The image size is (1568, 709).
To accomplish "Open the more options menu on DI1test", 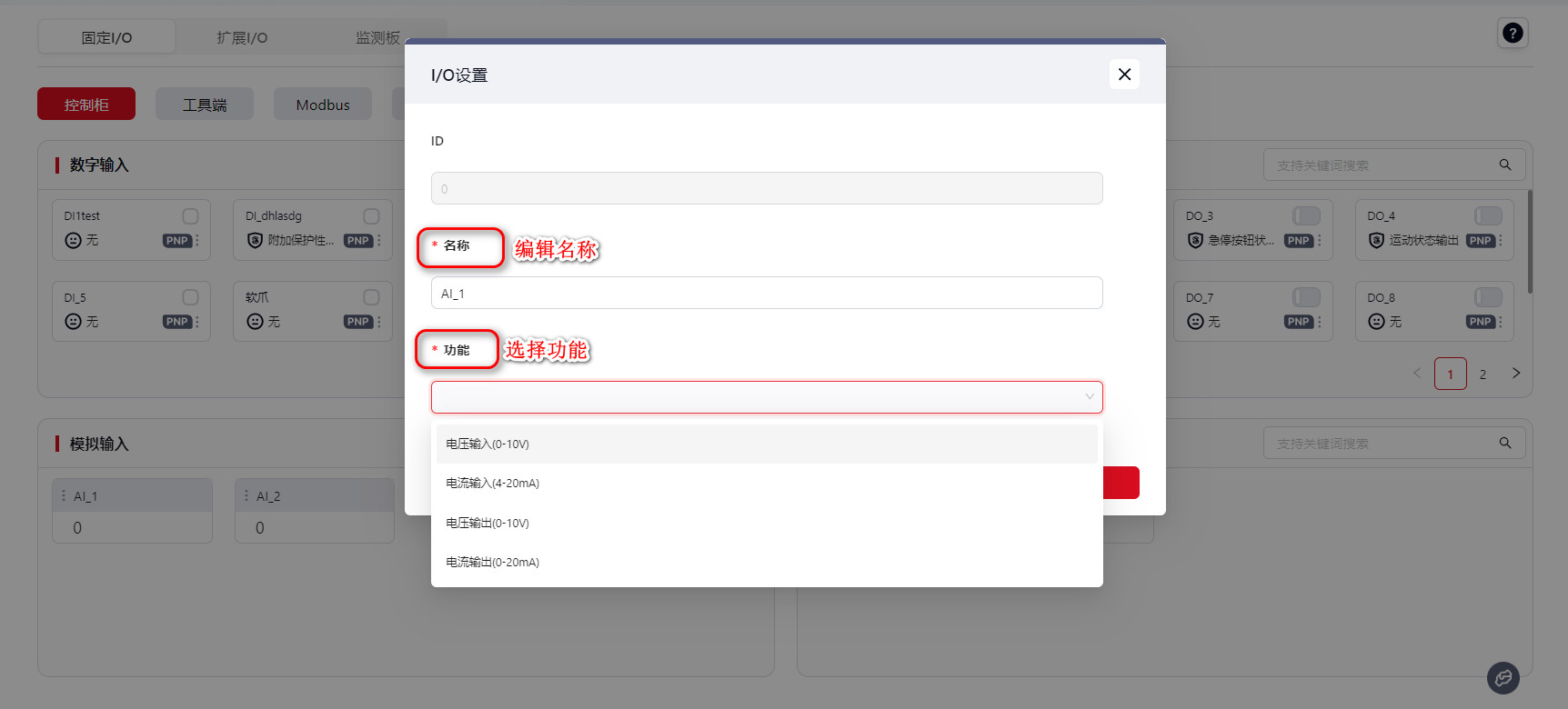I will [x=197, y=241].
